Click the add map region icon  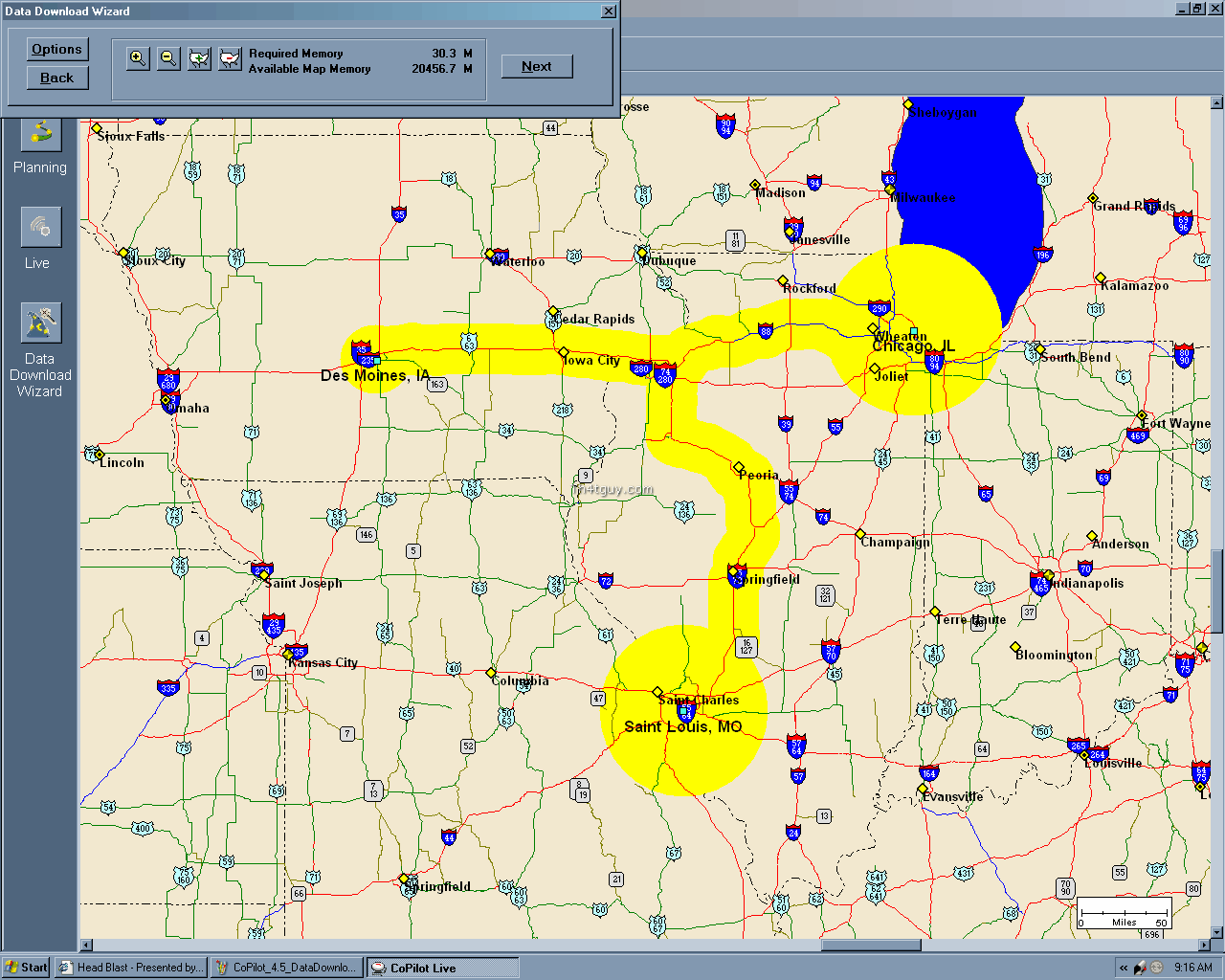pyautogui.click(x=199, y=59)
